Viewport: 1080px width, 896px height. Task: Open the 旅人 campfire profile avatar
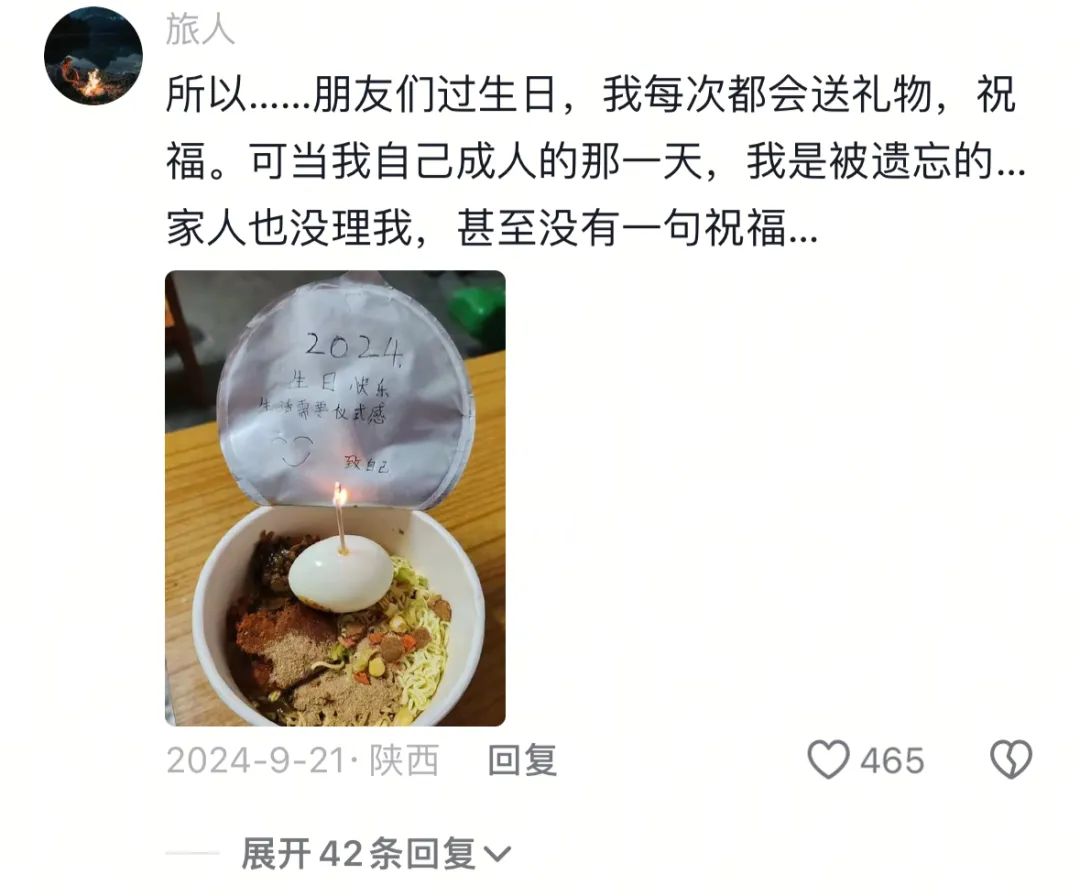pos(93,56)
